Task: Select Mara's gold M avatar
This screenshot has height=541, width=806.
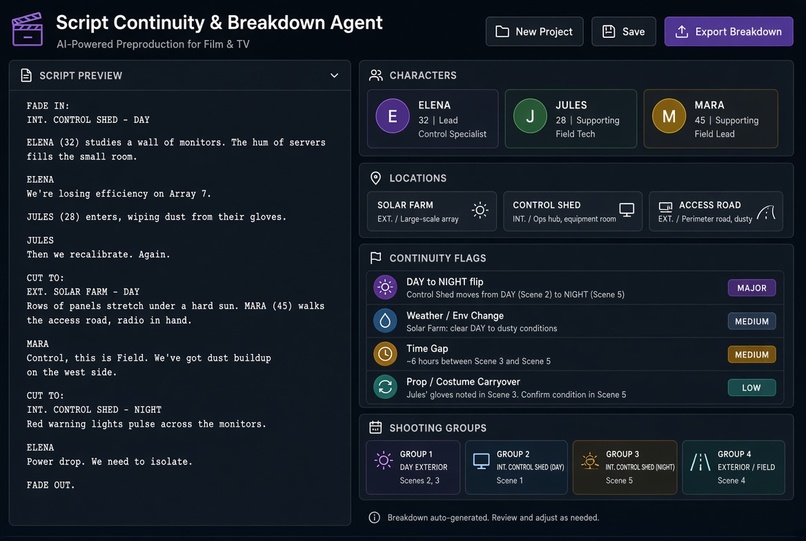Action: coord(669,116)
